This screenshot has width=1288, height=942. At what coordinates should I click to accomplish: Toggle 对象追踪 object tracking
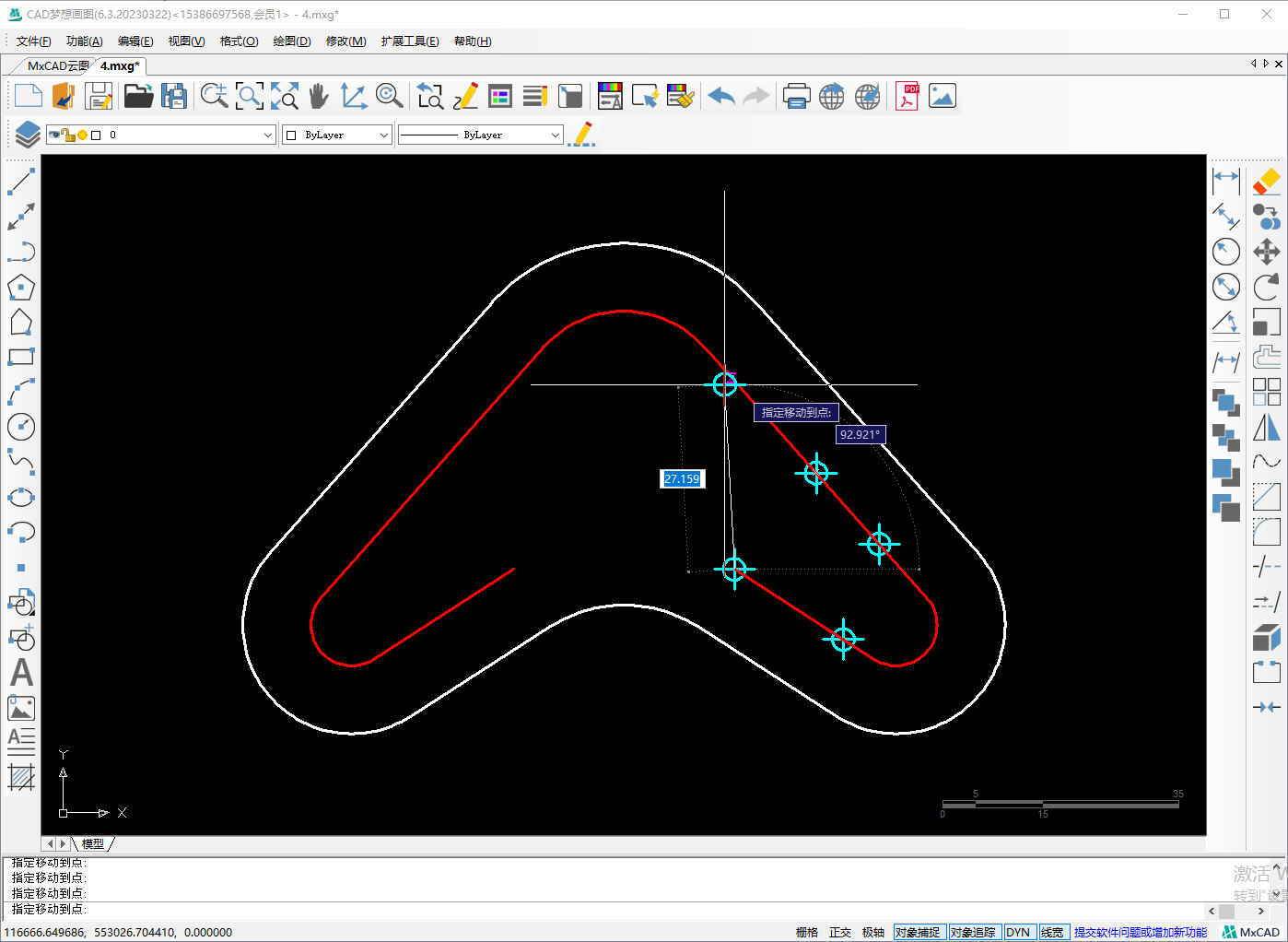(x=973, y=932)
